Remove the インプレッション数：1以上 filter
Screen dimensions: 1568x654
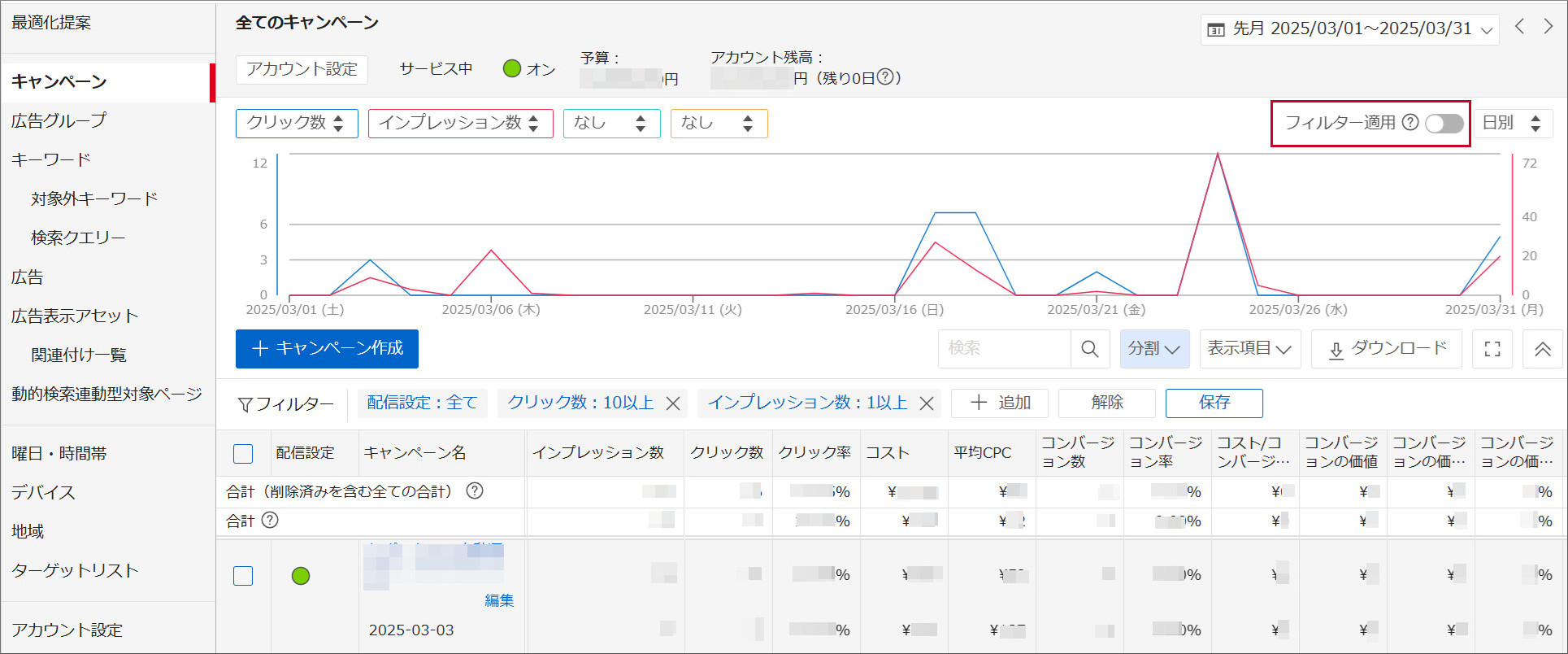coord(927,403)
